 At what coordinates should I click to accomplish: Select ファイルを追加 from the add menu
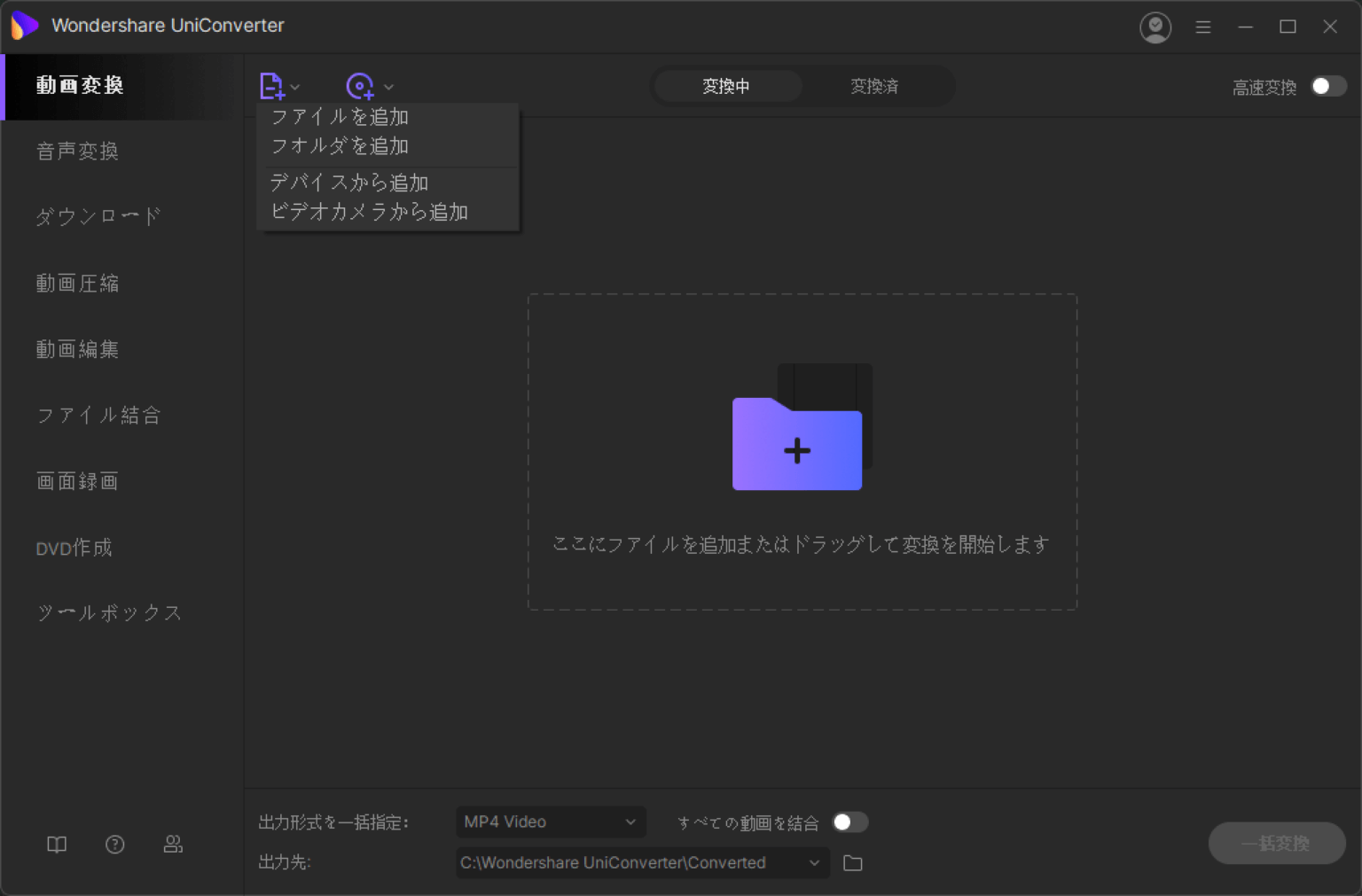pyautogui.click(x=340, y=116)
